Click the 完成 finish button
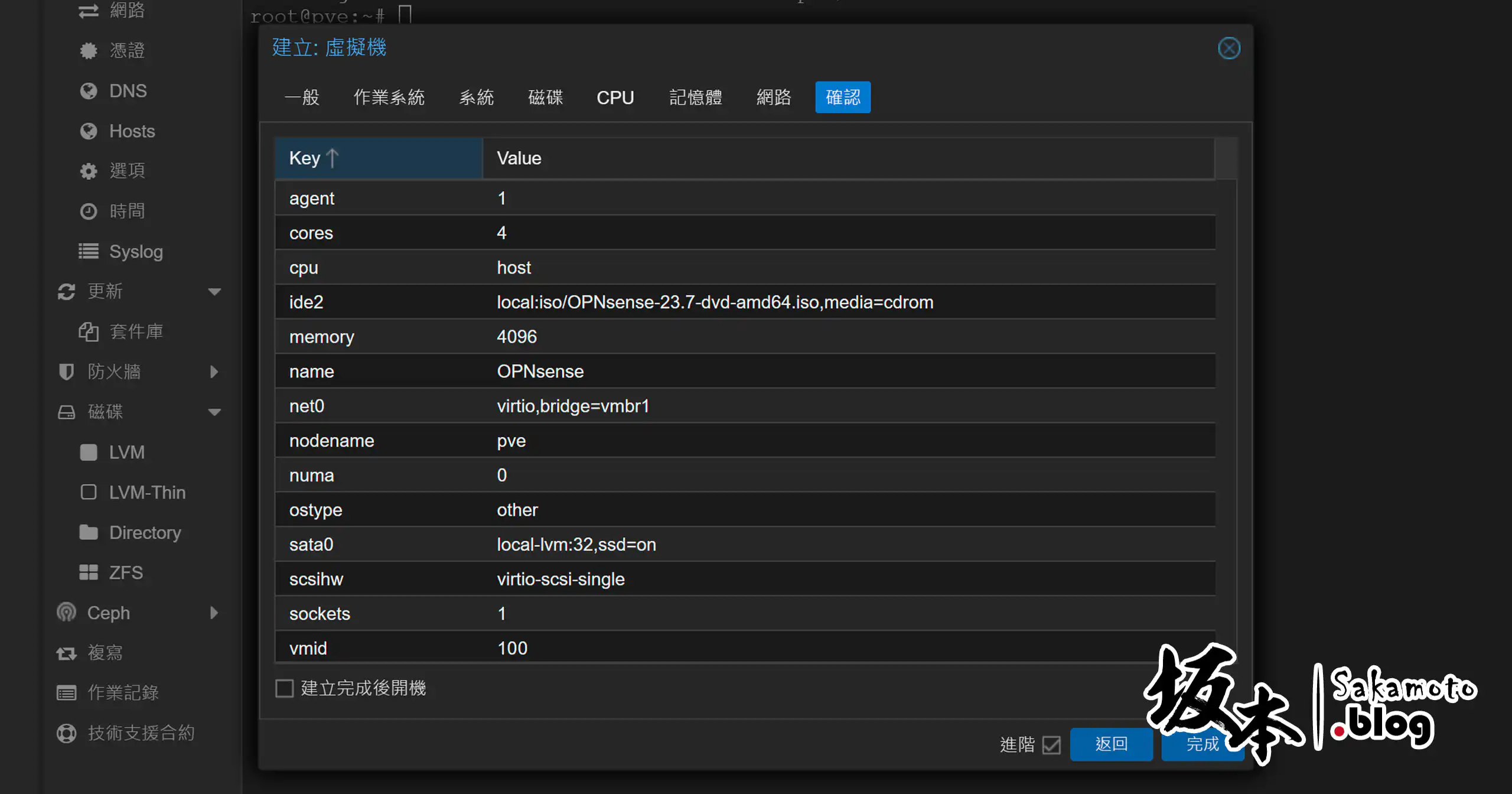 coord(1203,744)
